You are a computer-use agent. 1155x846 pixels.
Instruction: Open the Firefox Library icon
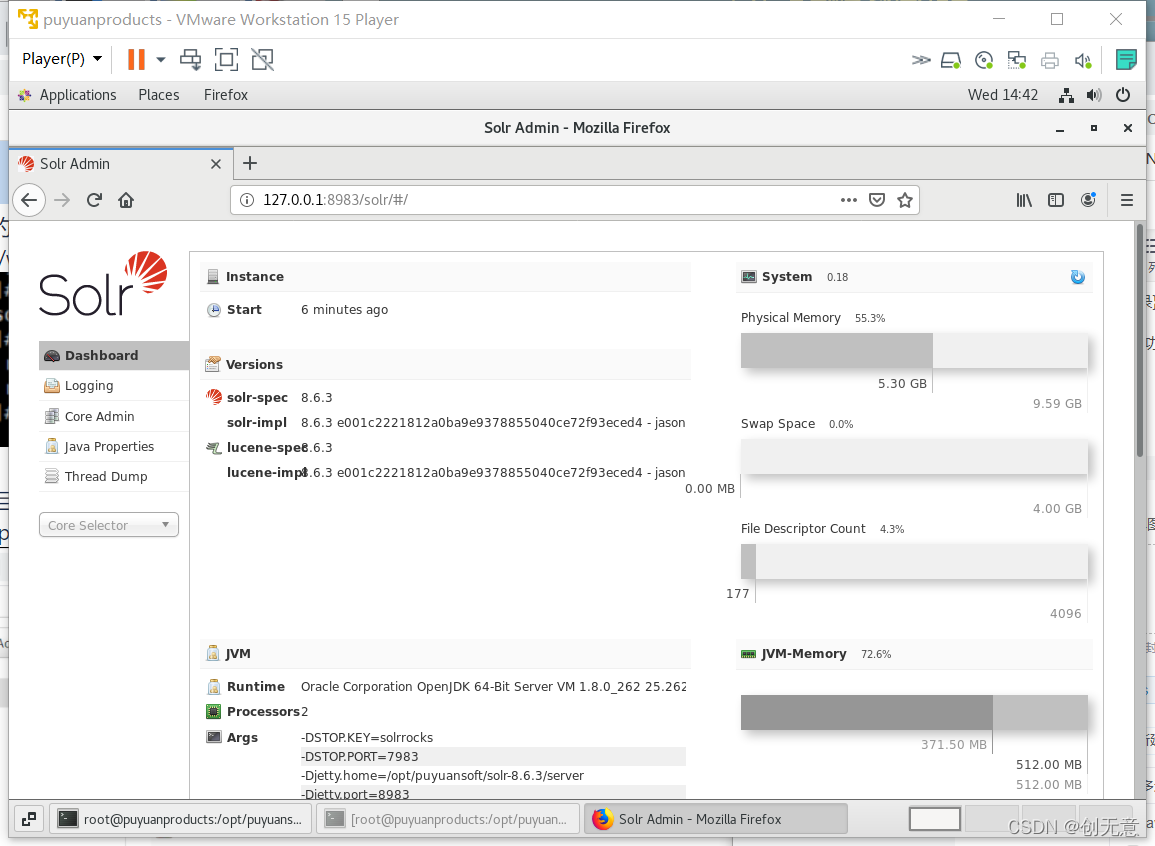click(x=1024, y=200)
